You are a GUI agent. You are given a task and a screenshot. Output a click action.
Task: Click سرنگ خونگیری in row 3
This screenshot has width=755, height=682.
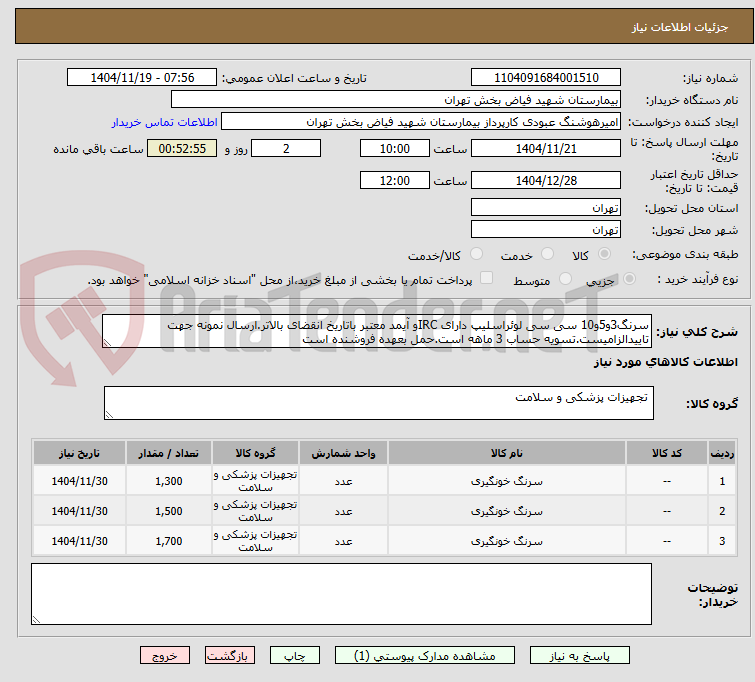(x=507, y=541)
